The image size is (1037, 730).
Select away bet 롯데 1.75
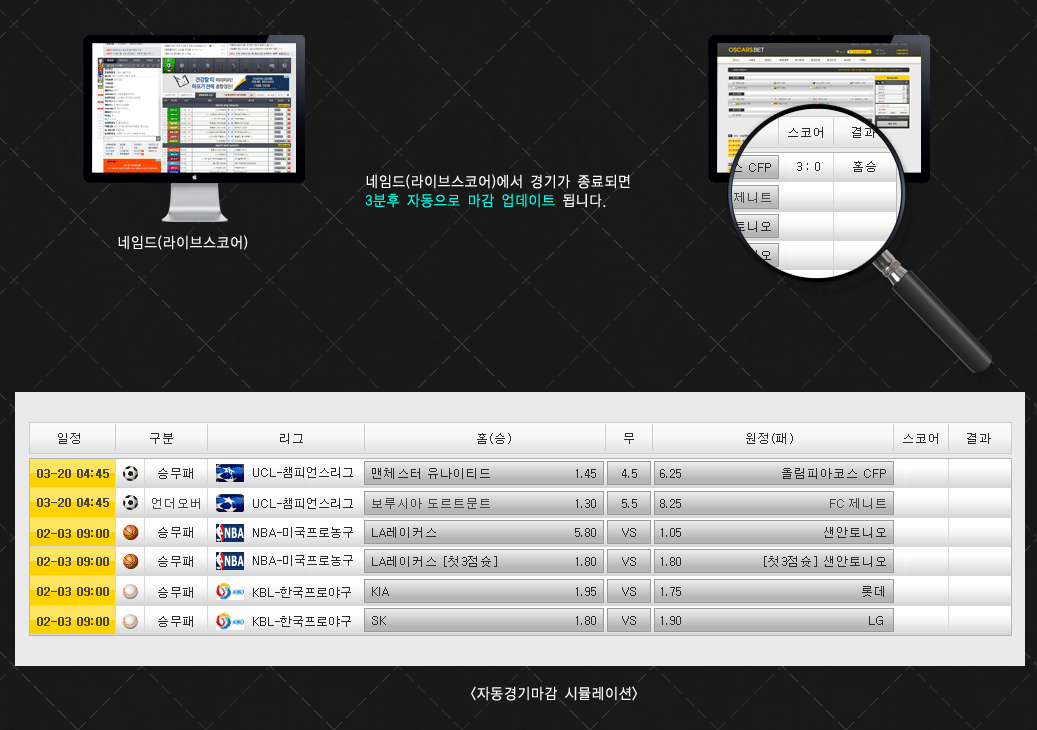tap(774, 591)
